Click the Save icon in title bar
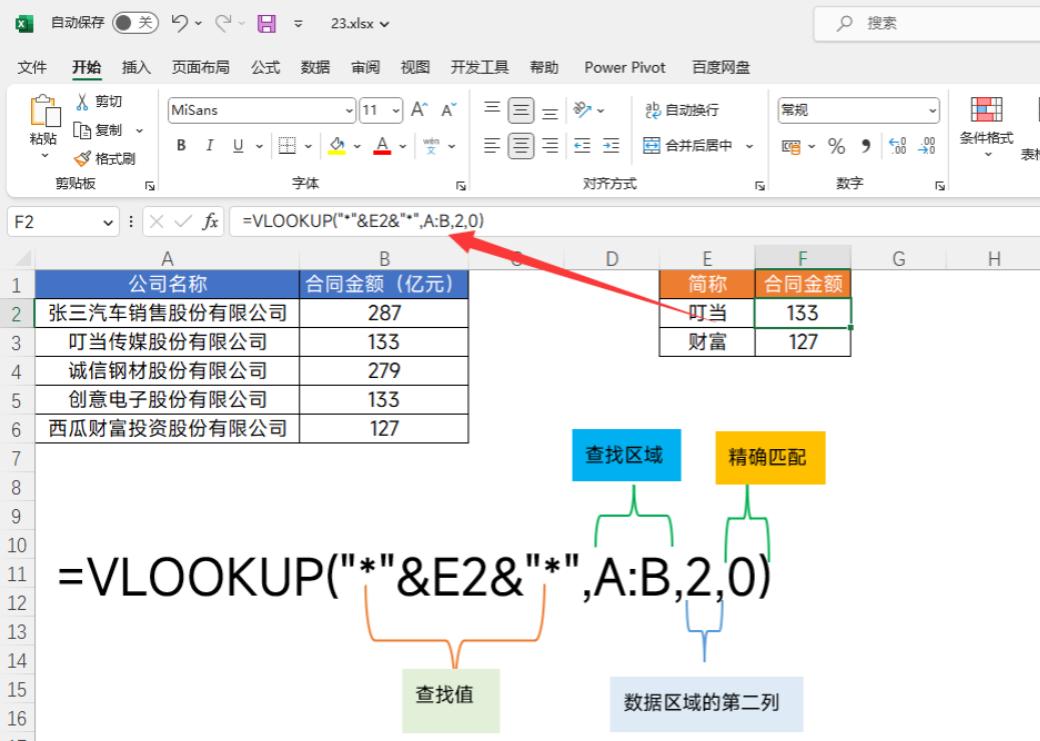Screen dimensions: 1040x741 (266, 23)
